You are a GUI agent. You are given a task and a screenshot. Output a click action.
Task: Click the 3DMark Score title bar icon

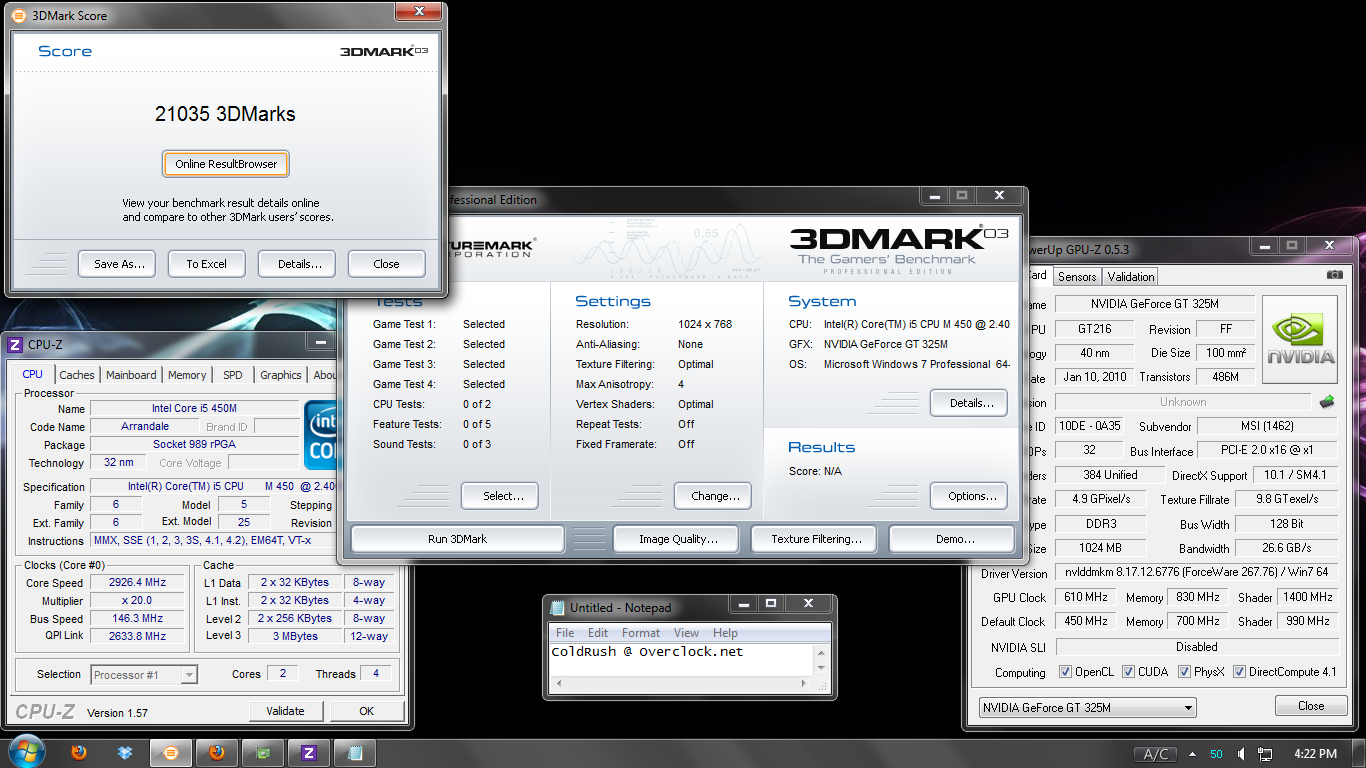[18, 16]
